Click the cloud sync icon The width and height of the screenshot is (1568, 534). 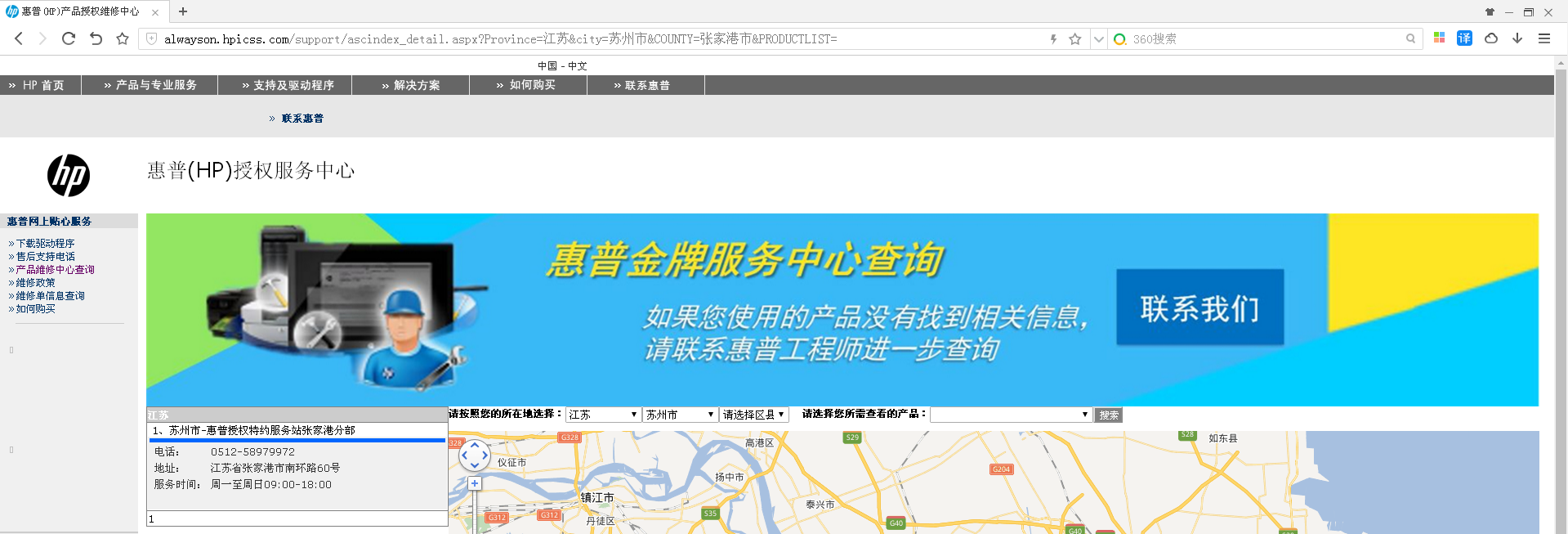1491,38
